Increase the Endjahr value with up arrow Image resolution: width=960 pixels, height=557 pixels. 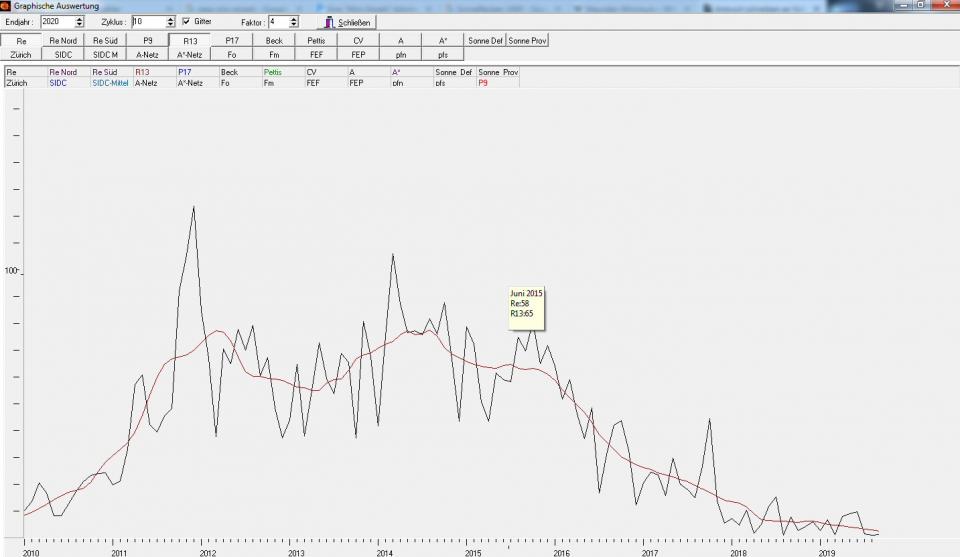coord(80,19)
